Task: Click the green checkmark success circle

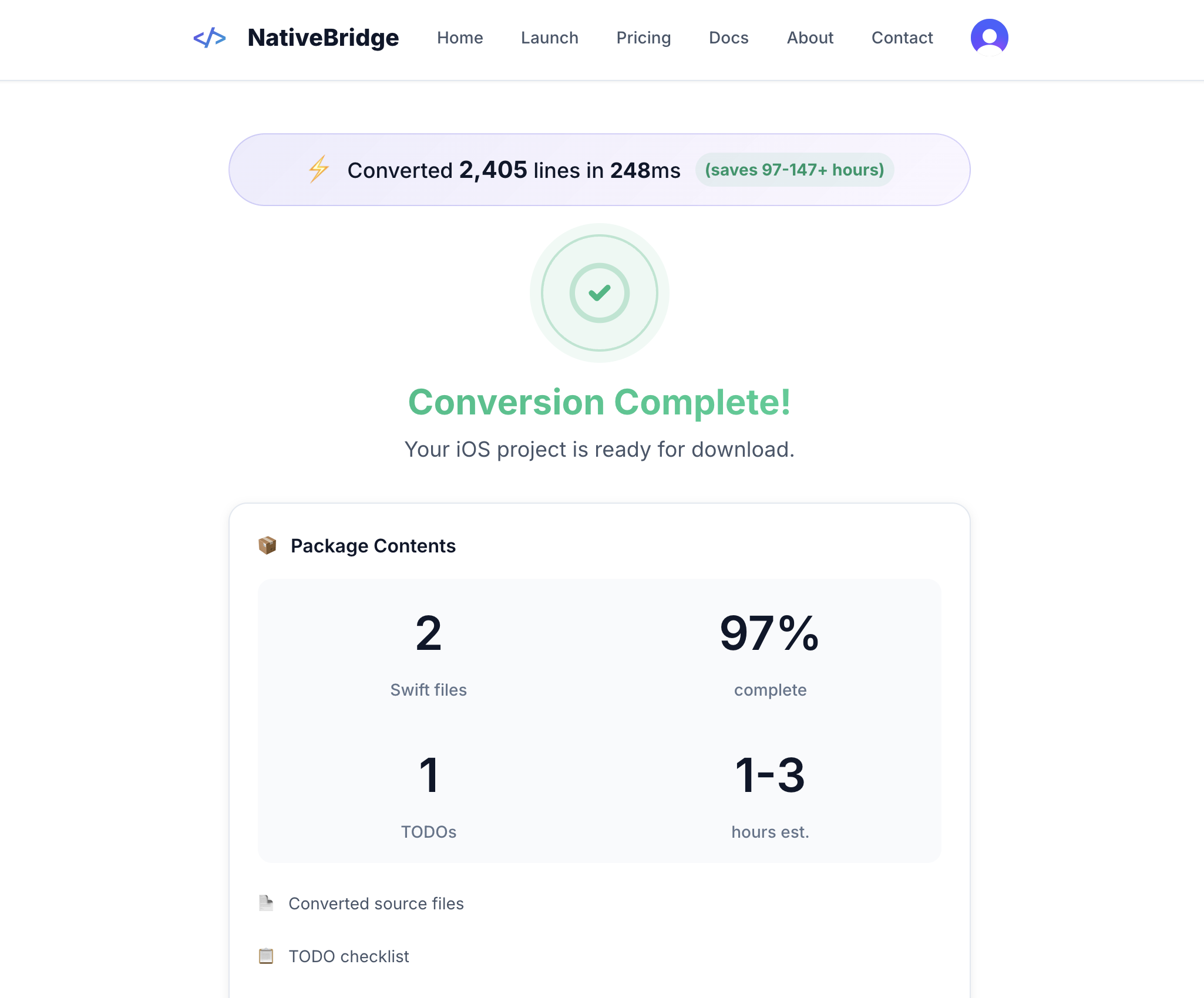Action: point(599,294)
